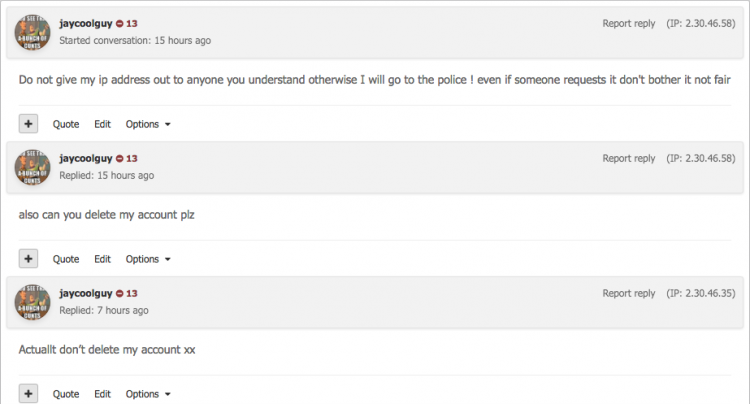Open the avatar on the 'Replied: 7 hours ago' post
Image resolution: width=750 pixels, height=404 pixels.
point(33,302)
